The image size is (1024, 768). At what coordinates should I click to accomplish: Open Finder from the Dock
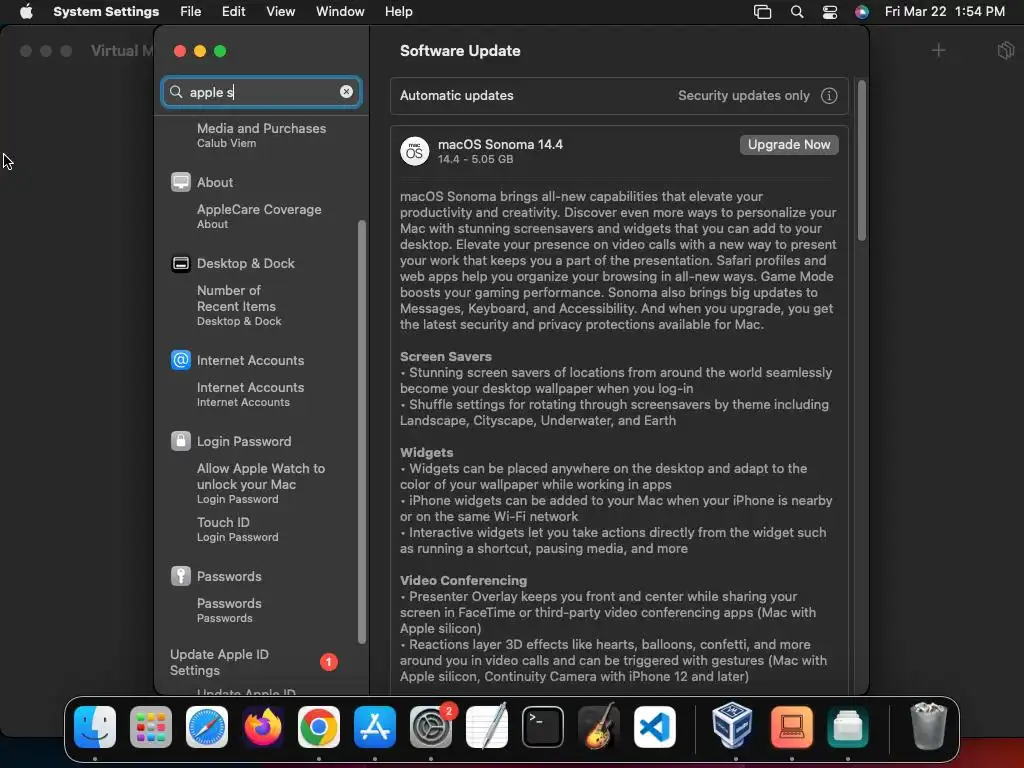(x=95, y=727)
